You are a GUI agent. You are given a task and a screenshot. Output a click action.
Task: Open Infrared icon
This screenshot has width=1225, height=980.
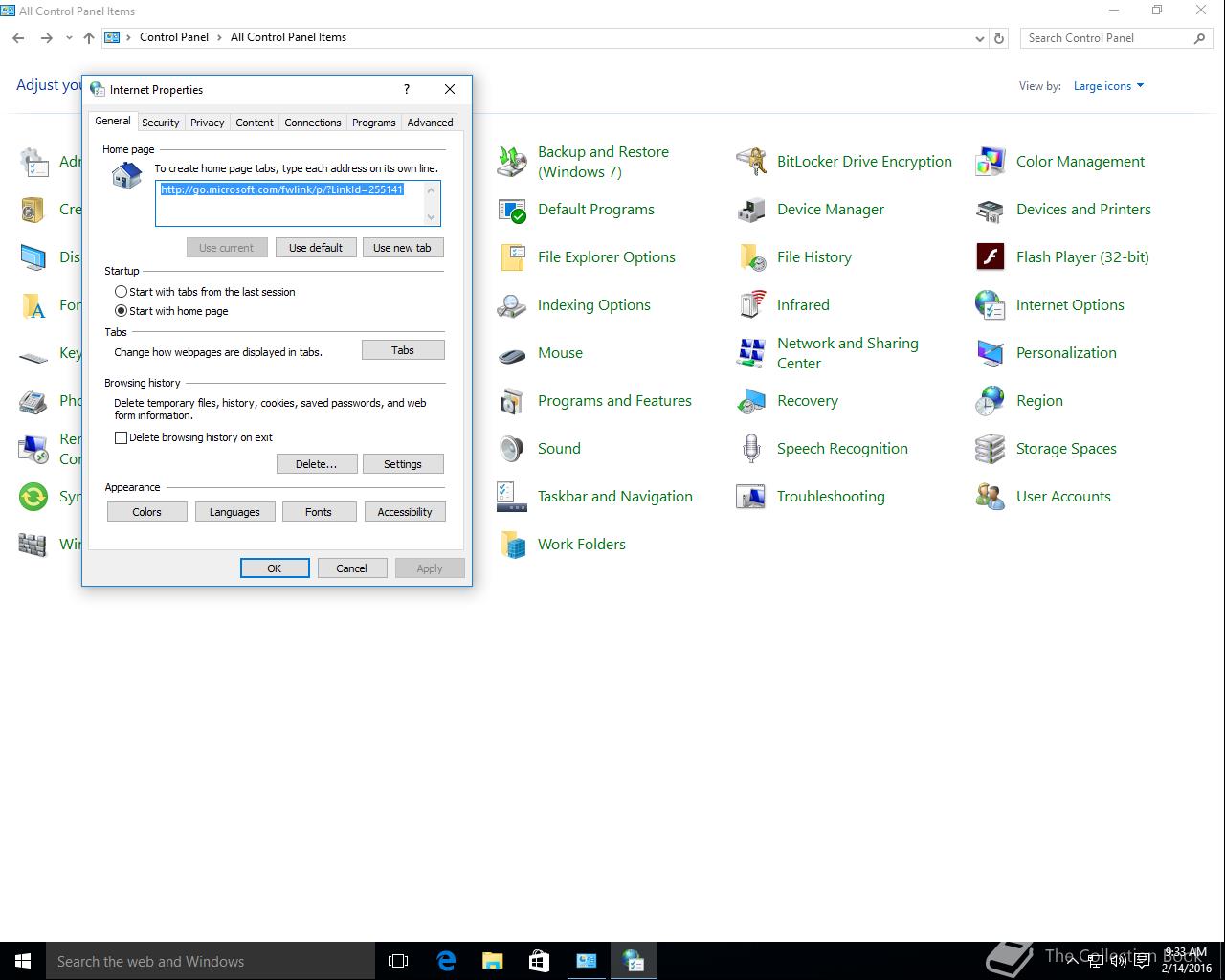coord(751,305)
